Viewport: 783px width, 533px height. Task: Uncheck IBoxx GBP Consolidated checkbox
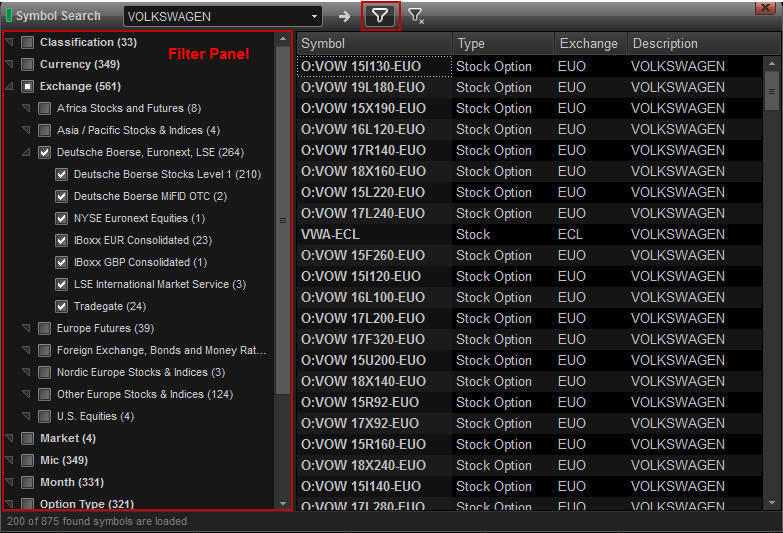point(61,262)
